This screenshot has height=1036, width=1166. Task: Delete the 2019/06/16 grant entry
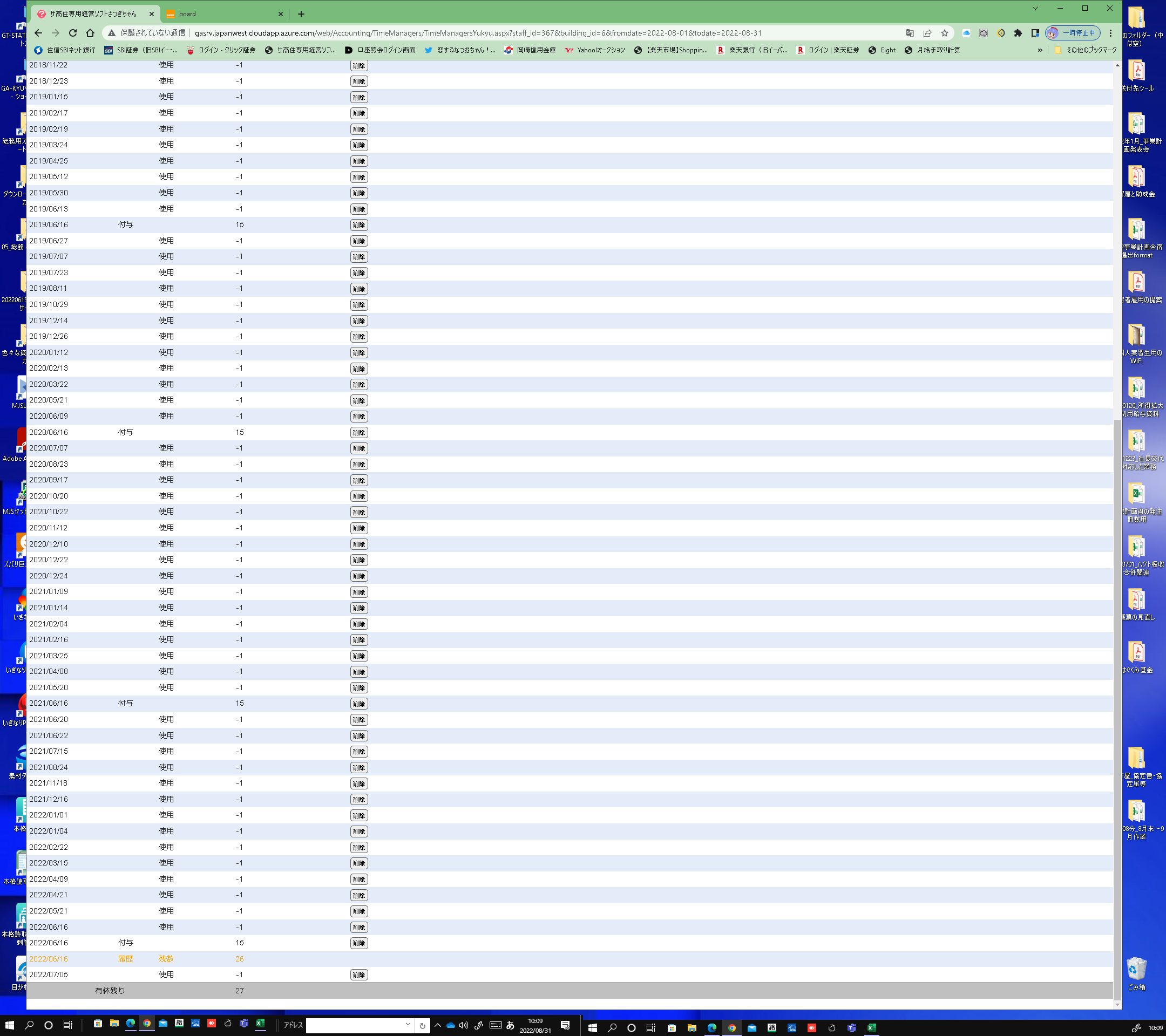[358, 225]
